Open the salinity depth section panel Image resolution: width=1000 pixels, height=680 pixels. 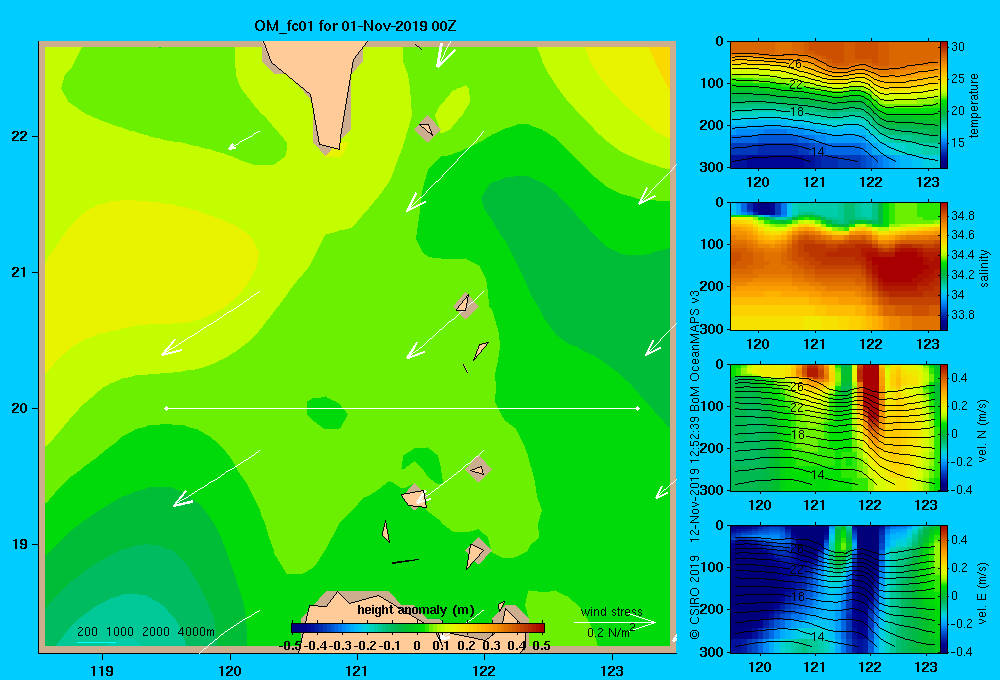pyautogui.click(x=835, y=267)
